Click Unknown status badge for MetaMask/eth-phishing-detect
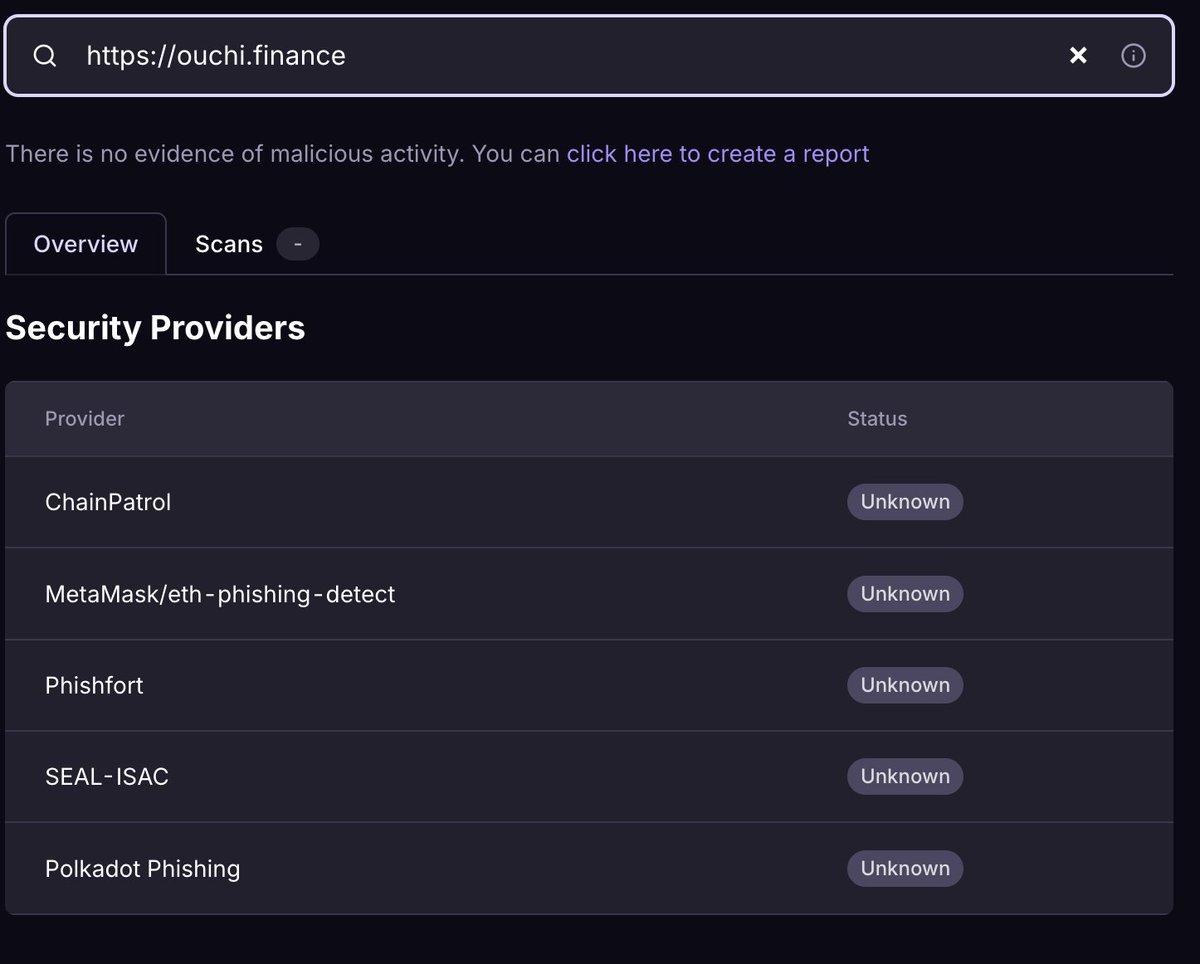Screen dimensions: 1200x964 tap(905, 594)
